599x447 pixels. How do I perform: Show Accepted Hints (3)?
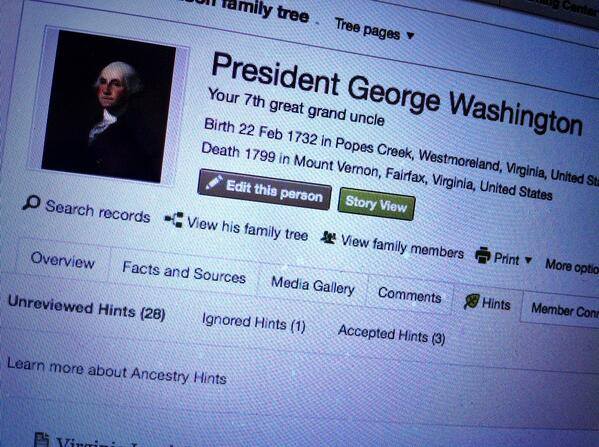click(x=392, y=334)
